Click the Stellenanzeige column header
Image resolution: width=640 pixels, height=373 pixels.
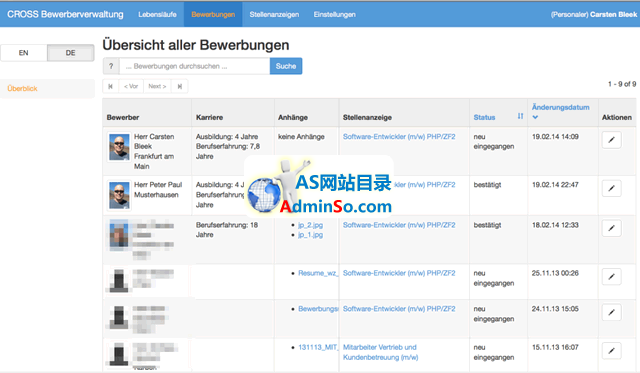(x=367, y=117)
